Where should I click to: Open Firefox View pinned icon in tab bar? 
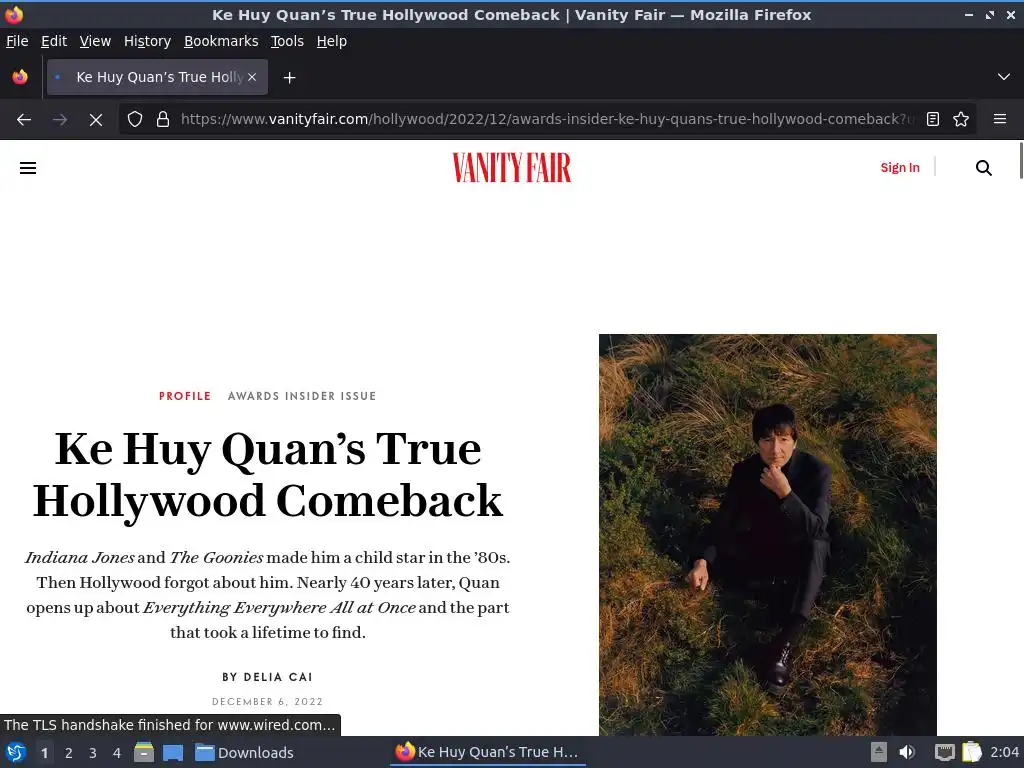pyautogui.click(x=20, y=77)
